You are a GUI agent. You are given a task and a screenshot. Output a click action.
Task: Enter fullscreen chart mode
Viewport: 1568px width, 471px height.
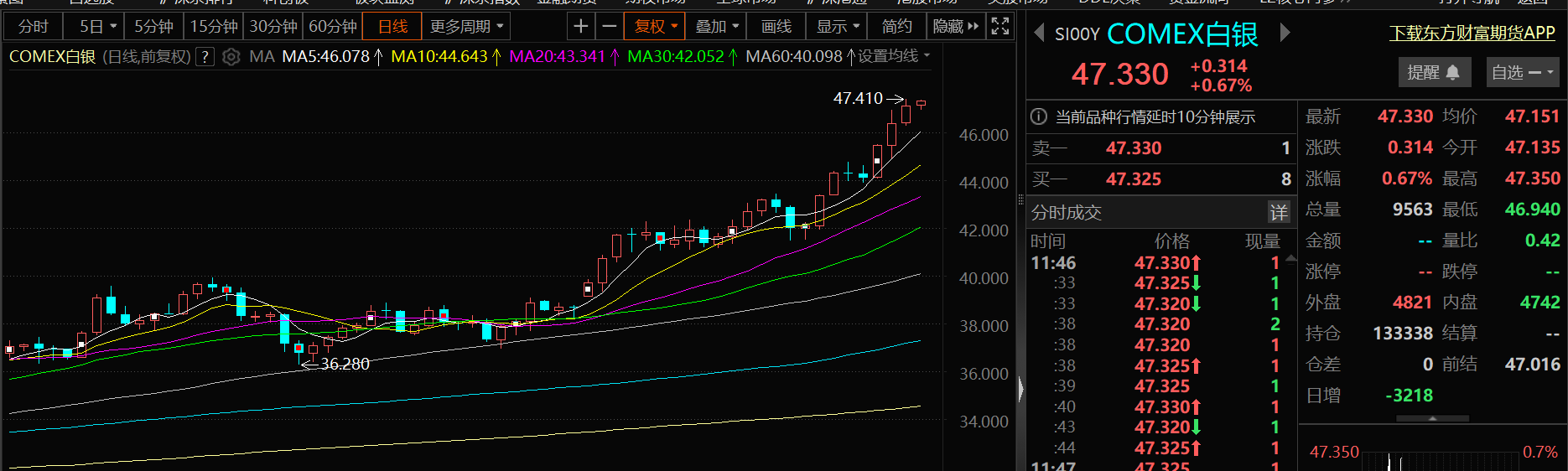999,27
